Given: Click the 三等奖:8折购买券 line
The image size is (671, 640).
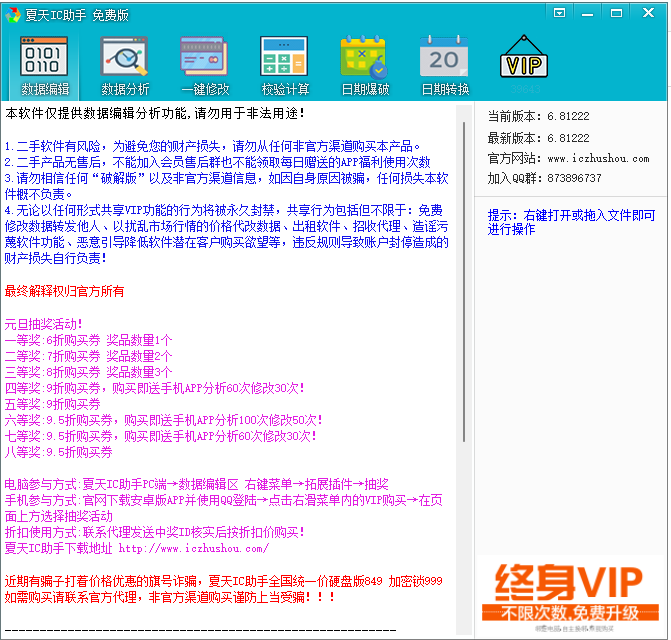Looking at the screenshot, I should 88,372.
